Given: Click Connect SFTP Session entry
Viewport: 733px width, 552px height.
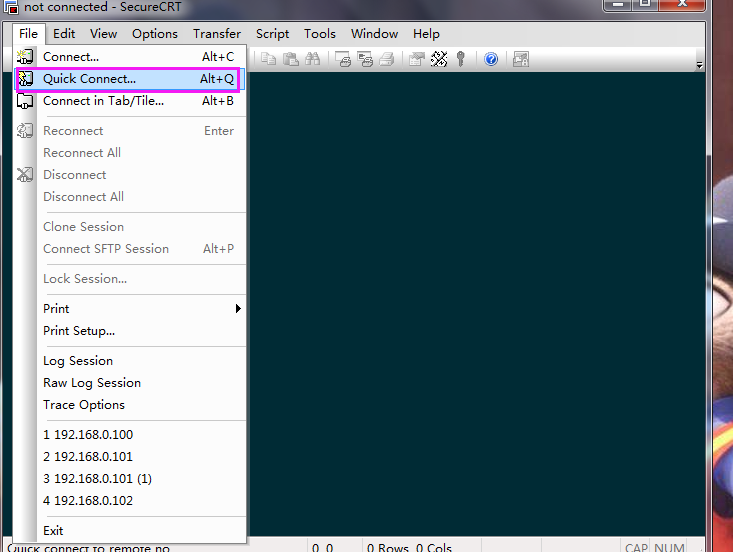Looking at the screenshot, I should pyautogui.click(x=129, y=249).
